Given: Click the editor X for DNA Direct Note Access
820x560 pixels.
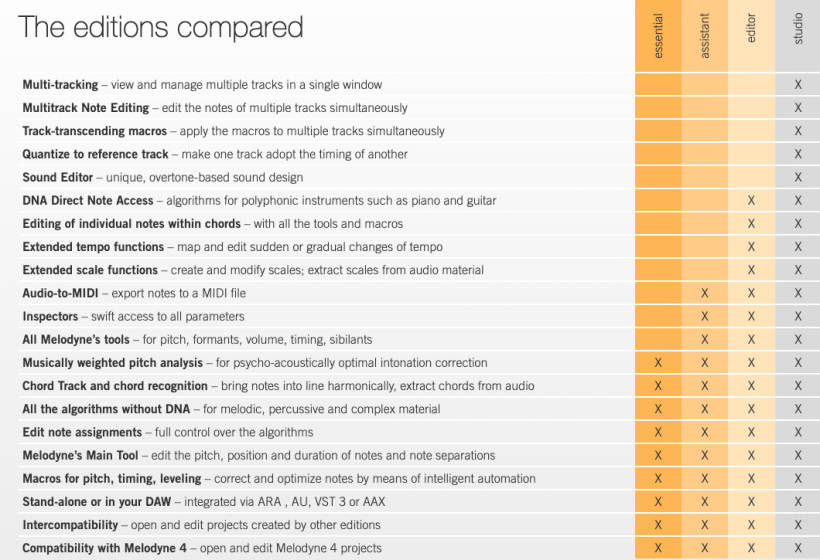Looking at the screenshot, I should [x=751, y=200].
